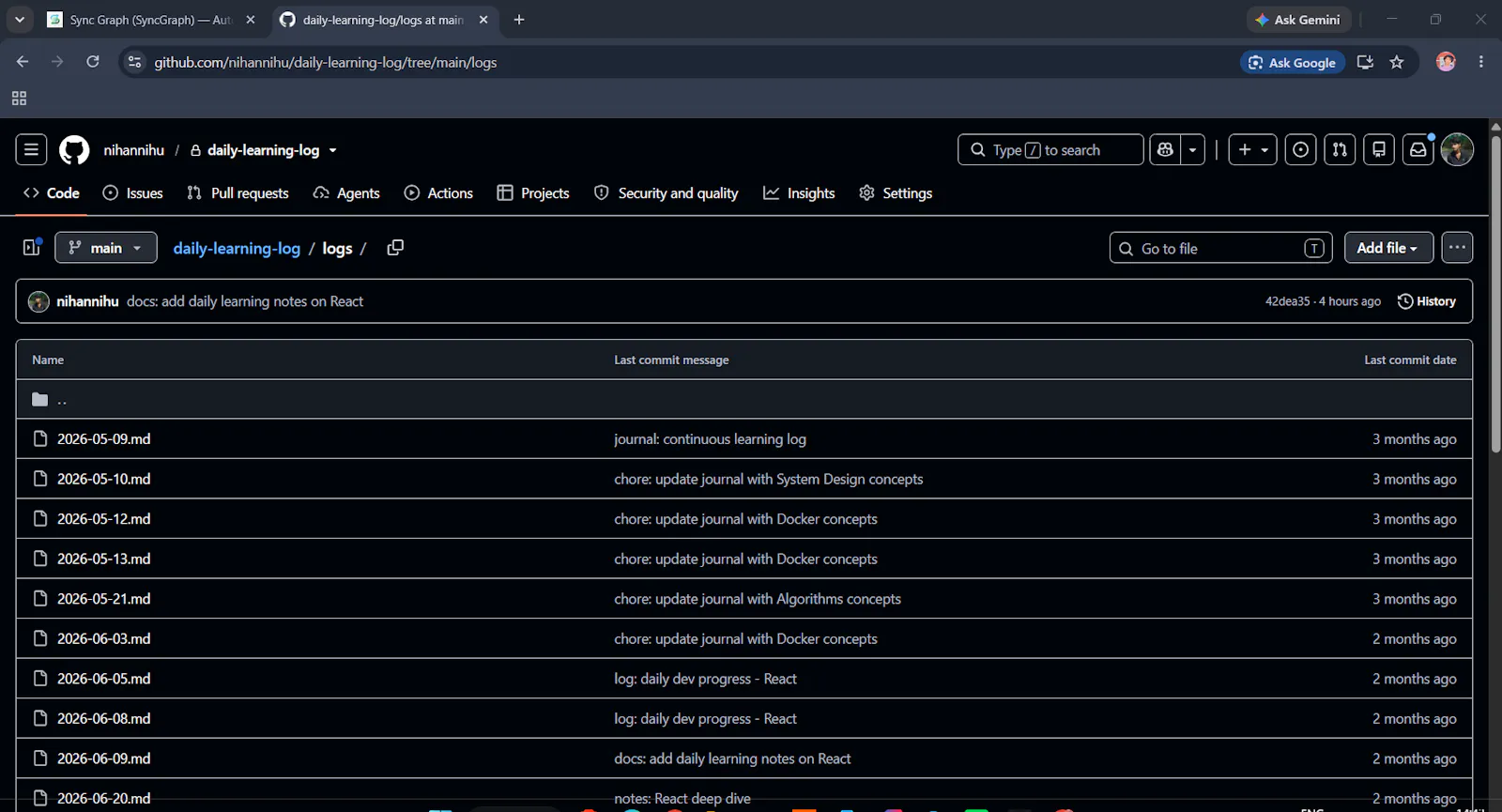The height and width of the screenshot is (812, 1502).
Task: Open the Copilot chat icon button
Action: [1165, 149]
